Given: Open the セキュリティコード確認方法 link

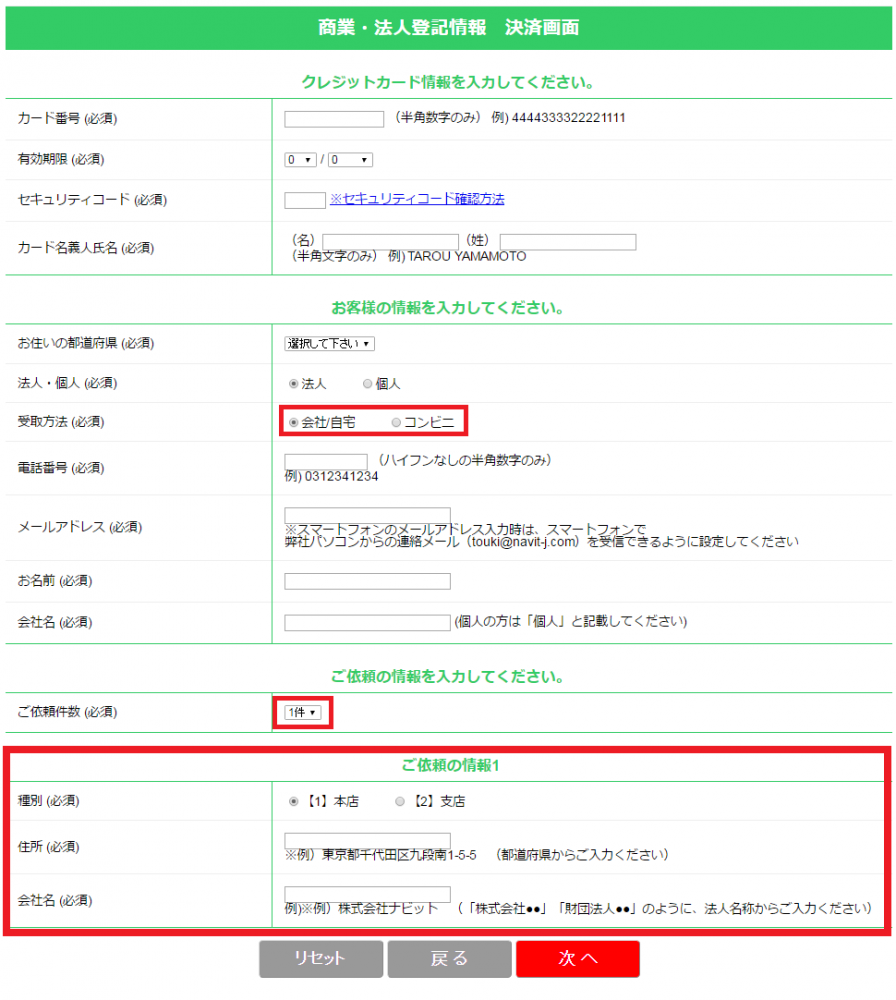Looking at the screenshot, I should (417, 199).
